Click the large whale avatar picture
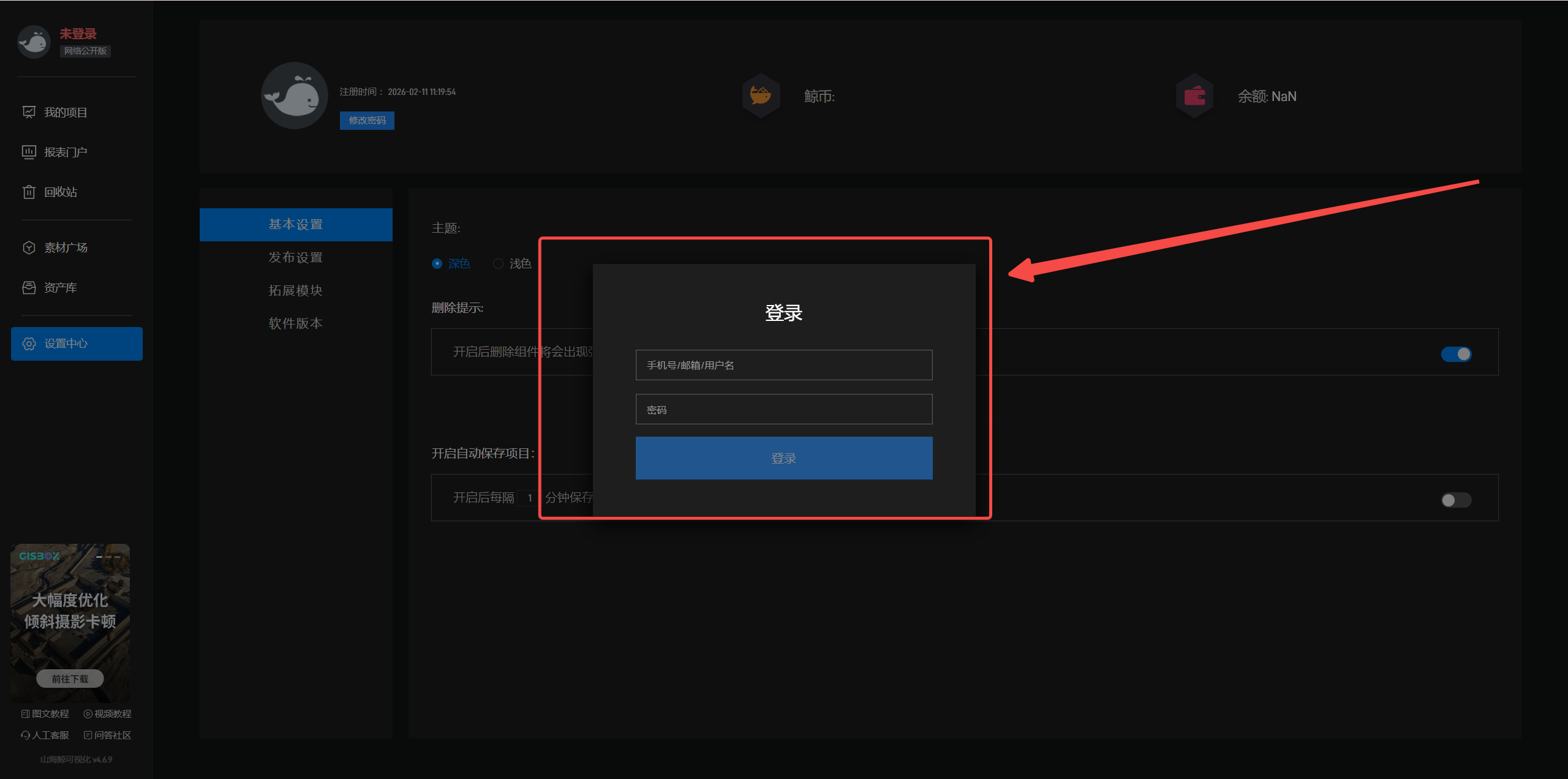The image size is (1568, 779). coord(295,96)
